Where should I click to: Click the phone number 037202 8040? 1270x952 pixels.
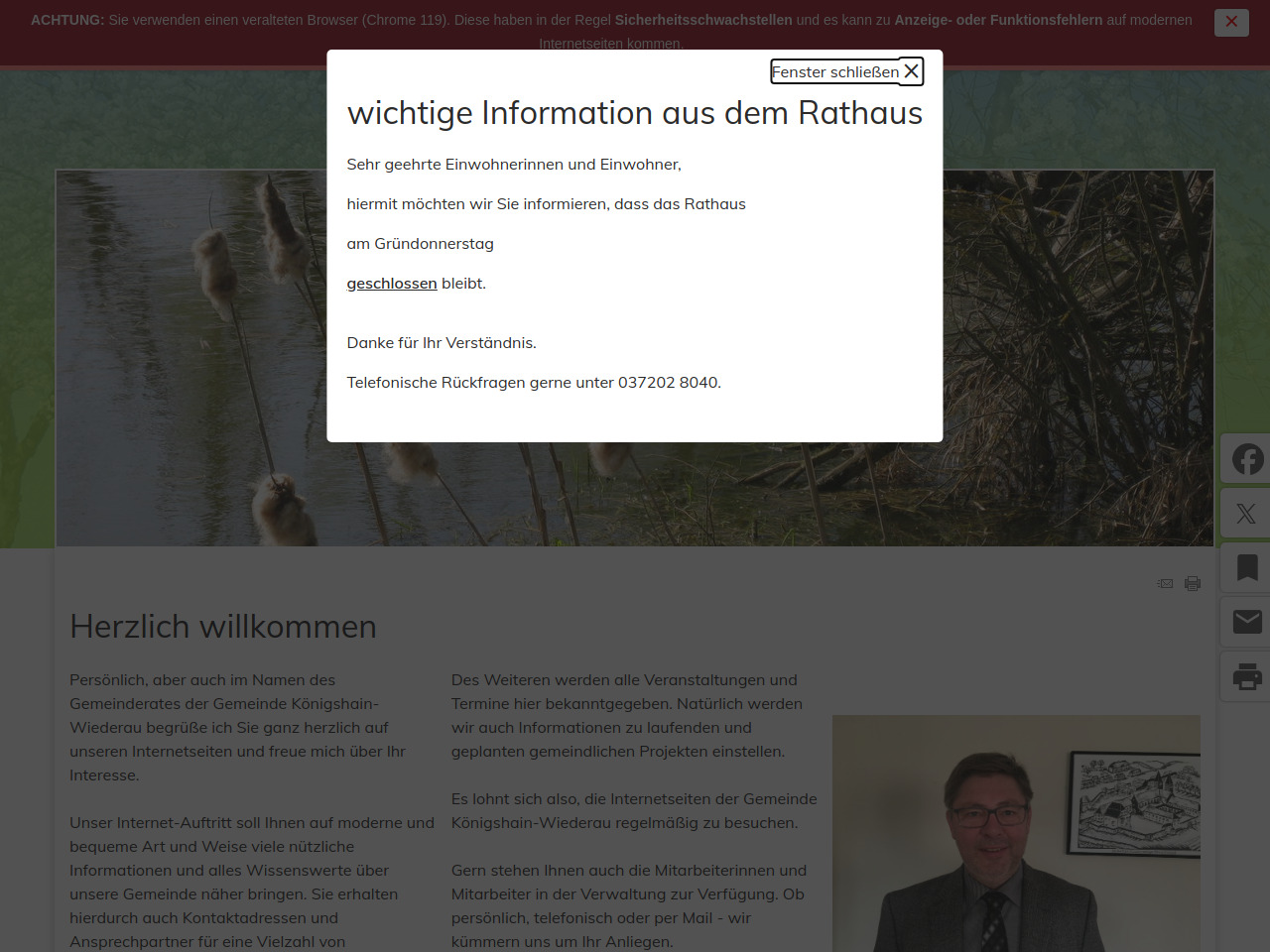coord(668,383)
